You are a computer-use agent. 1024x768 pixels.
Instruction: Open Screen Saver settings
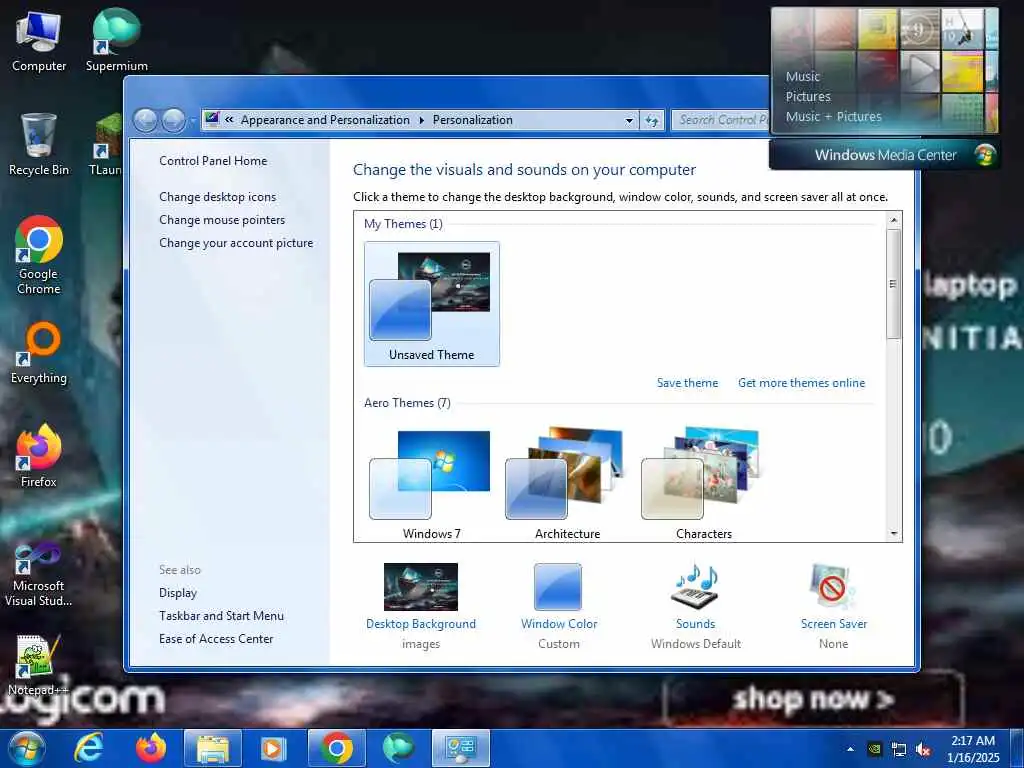click(x=833, y=606)
